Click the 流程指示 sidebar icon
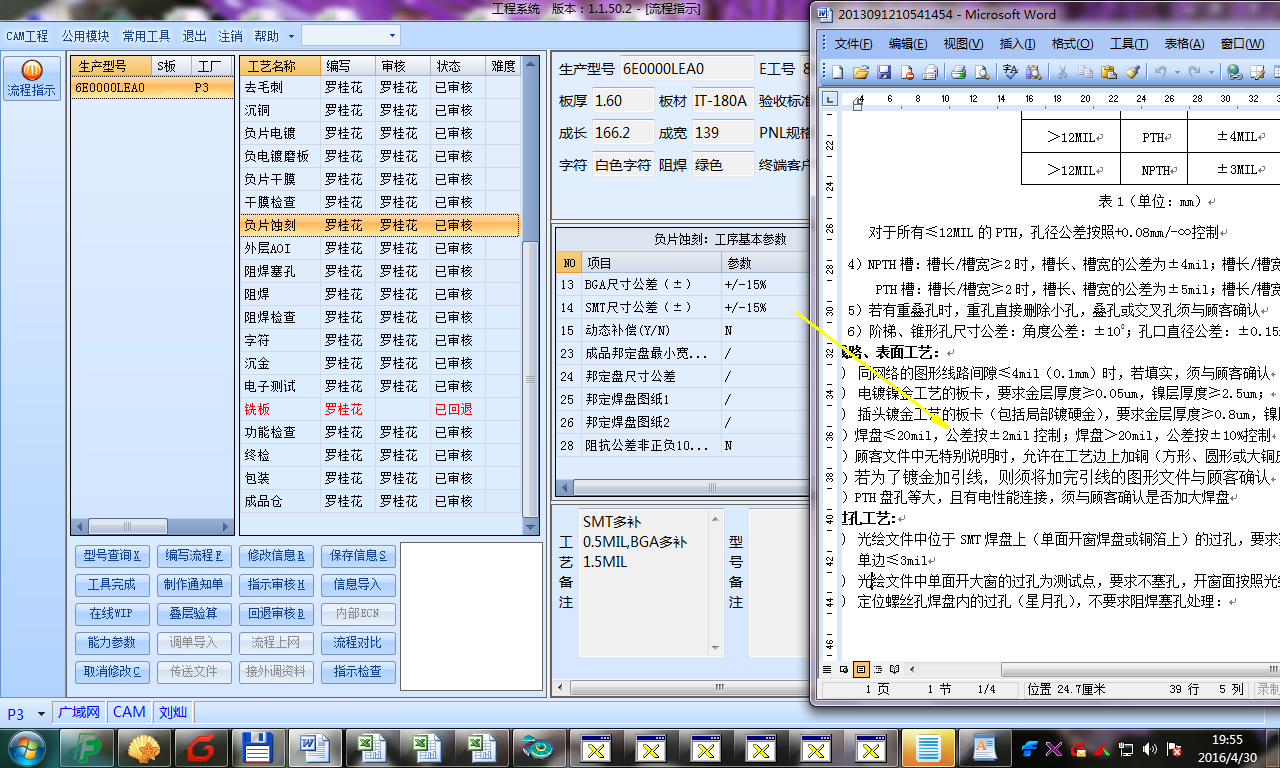The height and width of the screenshot is (768, 1280). [32, 78]
